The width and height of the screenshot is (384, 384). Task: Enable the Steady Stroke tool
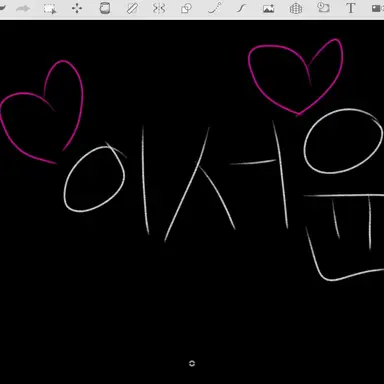(241, 8)
